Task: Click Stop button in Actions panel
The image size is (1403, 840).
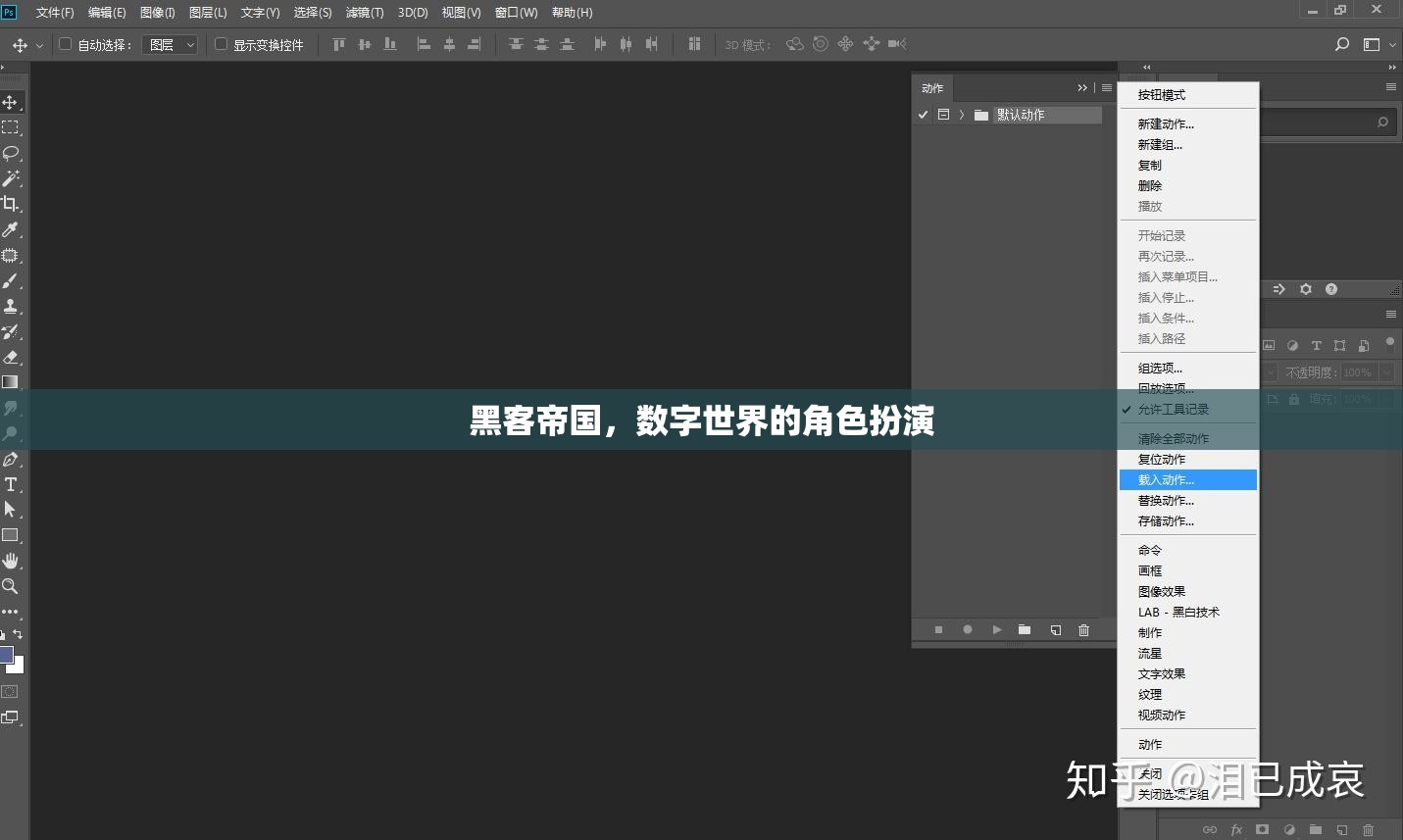Action: (938, 630)
